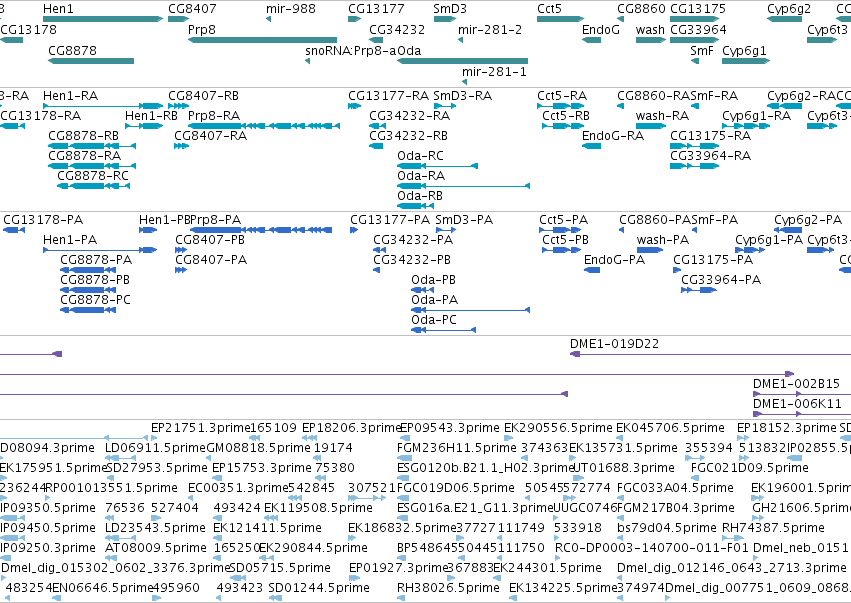Click the CG8878-PB protein label
Viewport: 851px width, 603px height.
(x=95, y=280)
